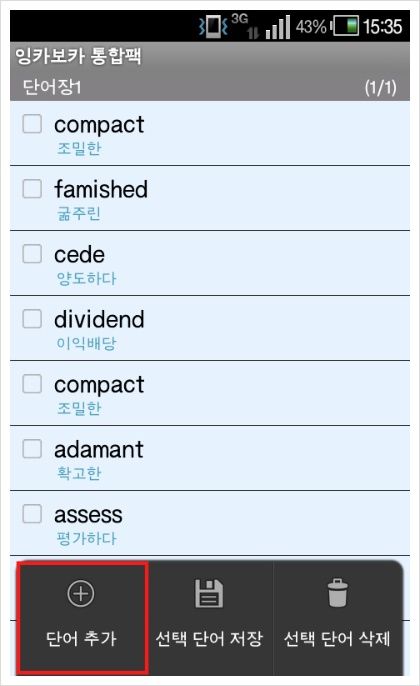Open the word entry dividend
Screen dimensions: 420x686
(210, 329)
